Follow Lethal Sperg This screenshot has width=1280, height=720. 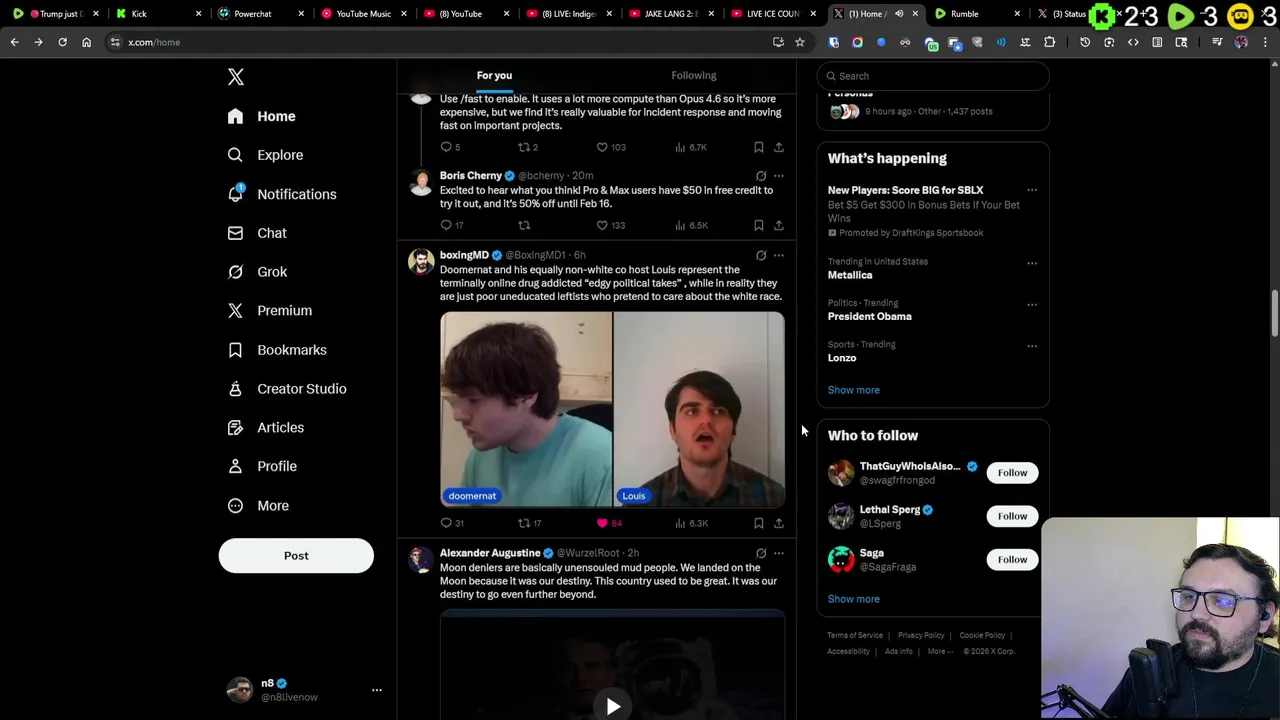[x=1012, y=516]
